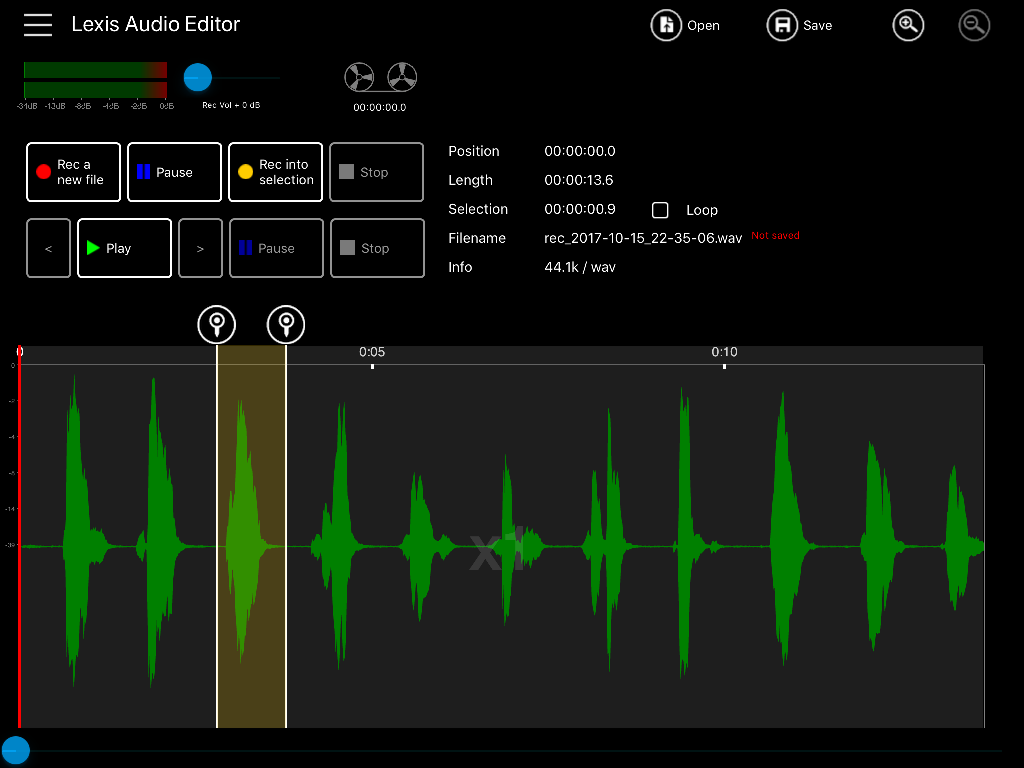Click filename rec_2017-10-15_22-35-06.wav

(643, 238)
